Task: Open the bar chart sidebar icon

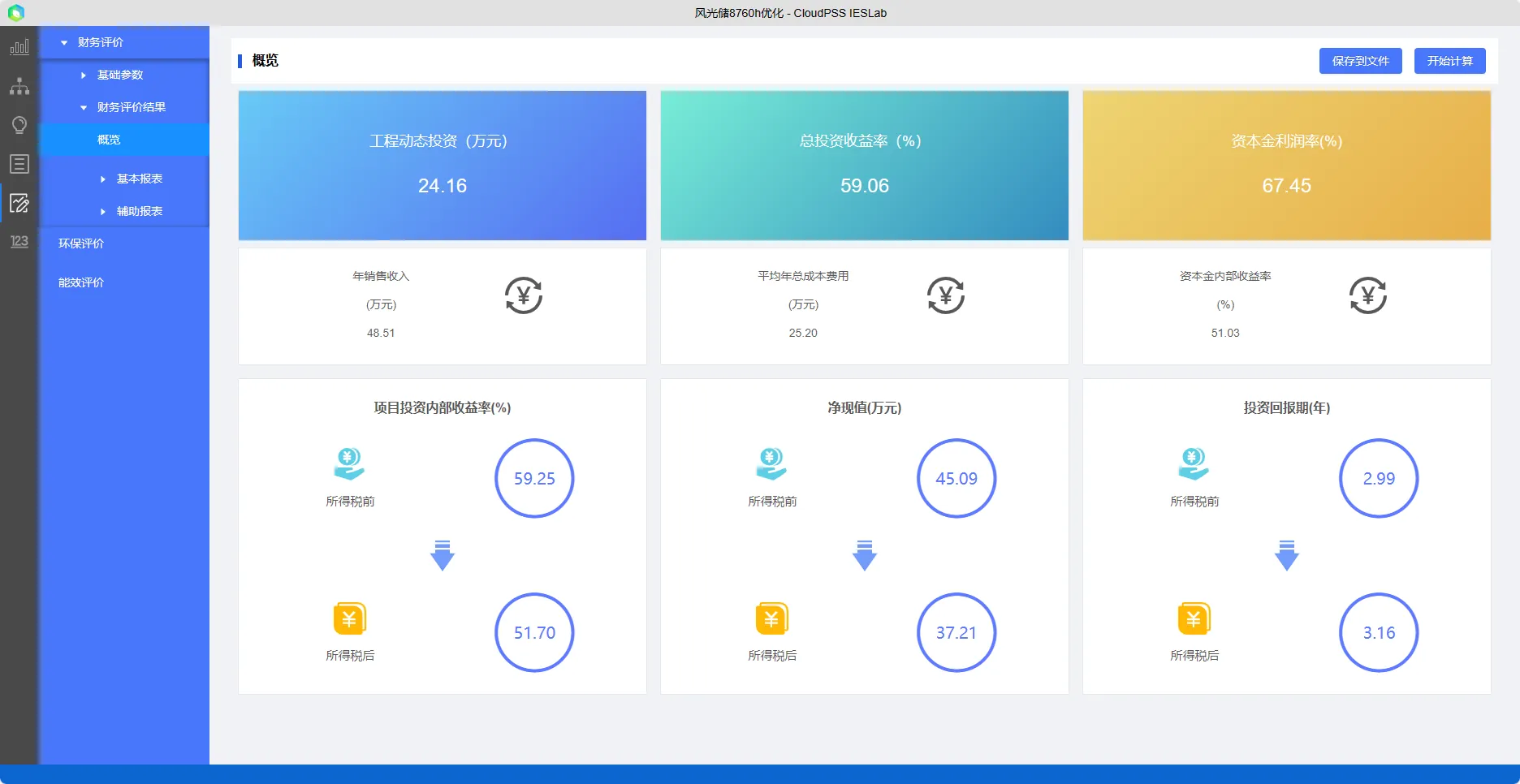Action: [x=19, y=47]
